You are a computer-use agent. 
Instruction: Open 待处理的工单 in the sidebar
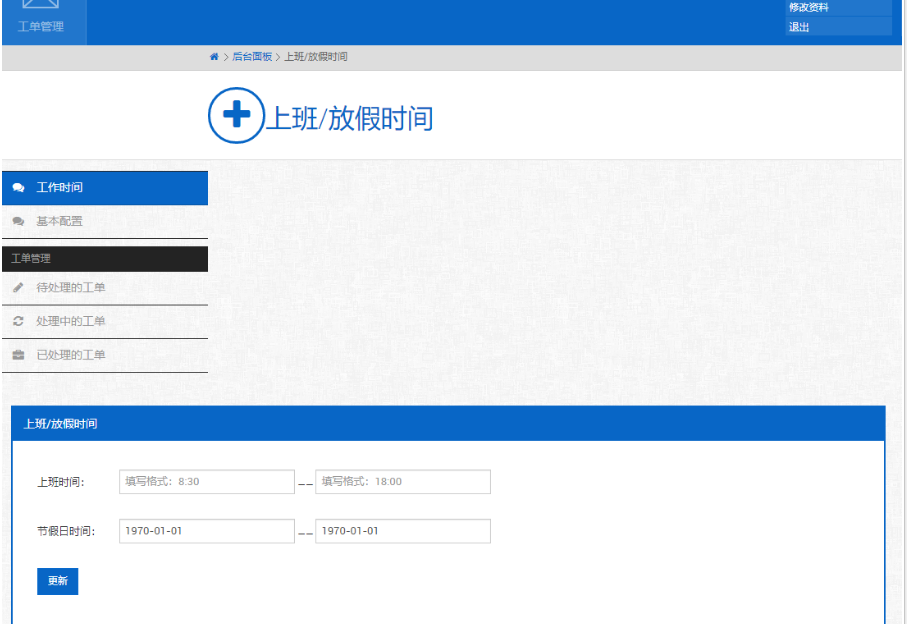105,288
